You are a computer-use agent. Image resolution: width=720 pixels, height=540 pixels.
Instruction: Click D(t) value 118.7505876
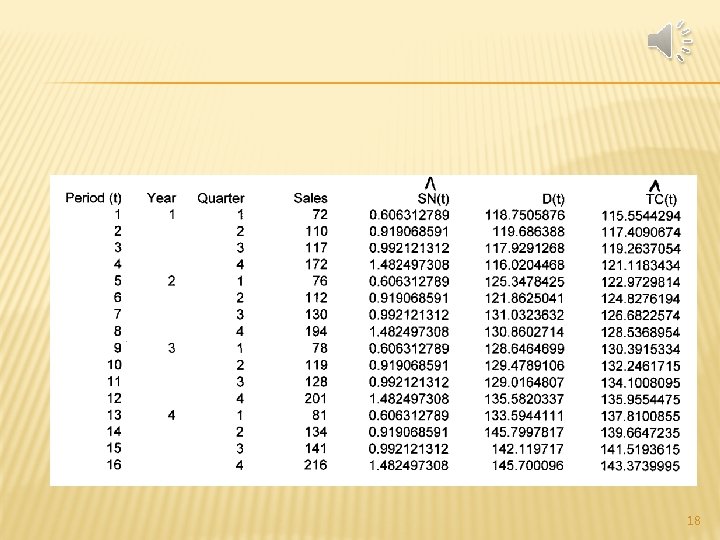pos(525,215)
